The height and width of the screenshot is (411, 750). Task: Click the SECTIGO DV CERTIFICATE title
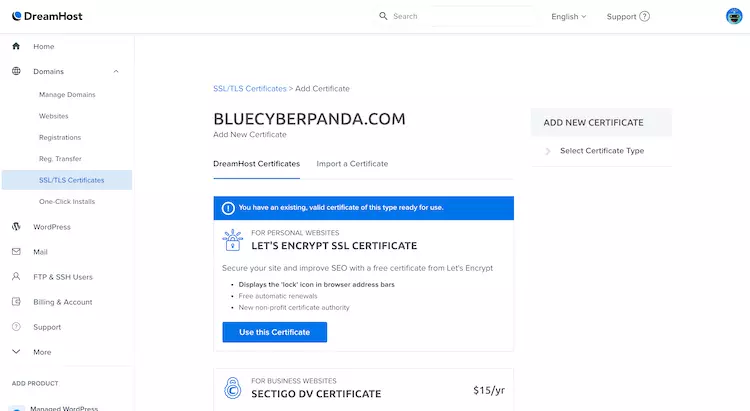[x=316, y=394]
